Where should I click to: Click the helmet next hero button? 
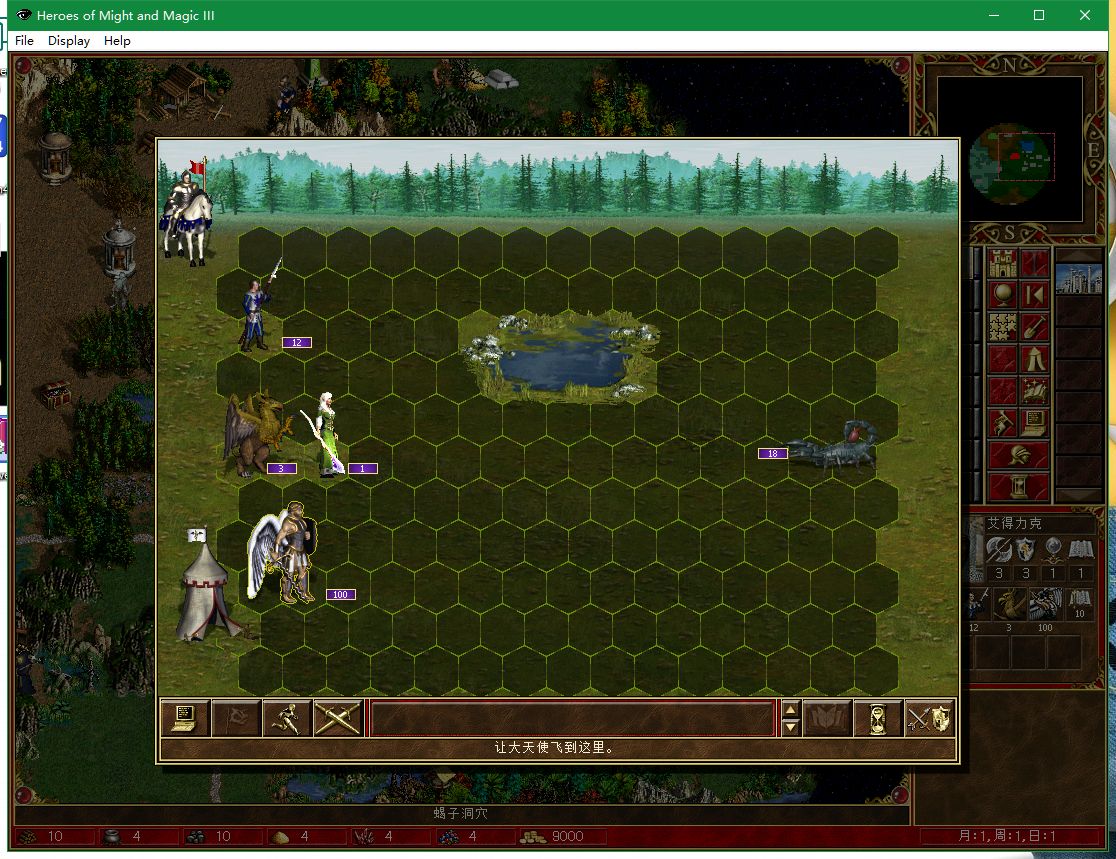[x=1019, y=455]
